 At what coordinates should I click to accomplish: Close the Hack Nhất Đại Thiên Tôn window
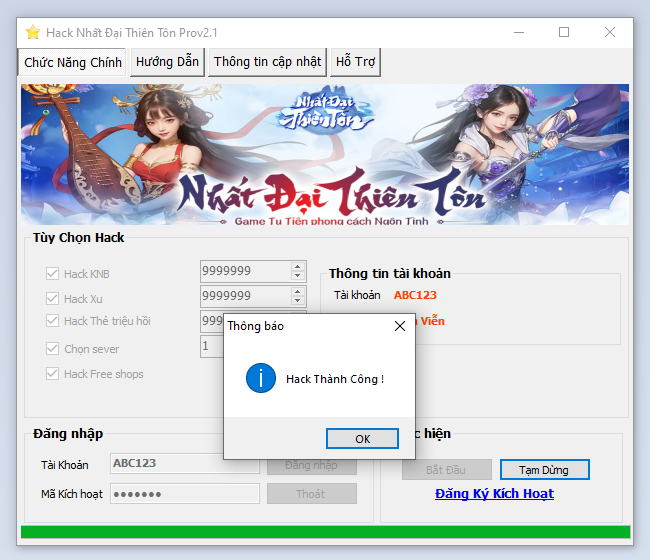[x=610, y=32]
